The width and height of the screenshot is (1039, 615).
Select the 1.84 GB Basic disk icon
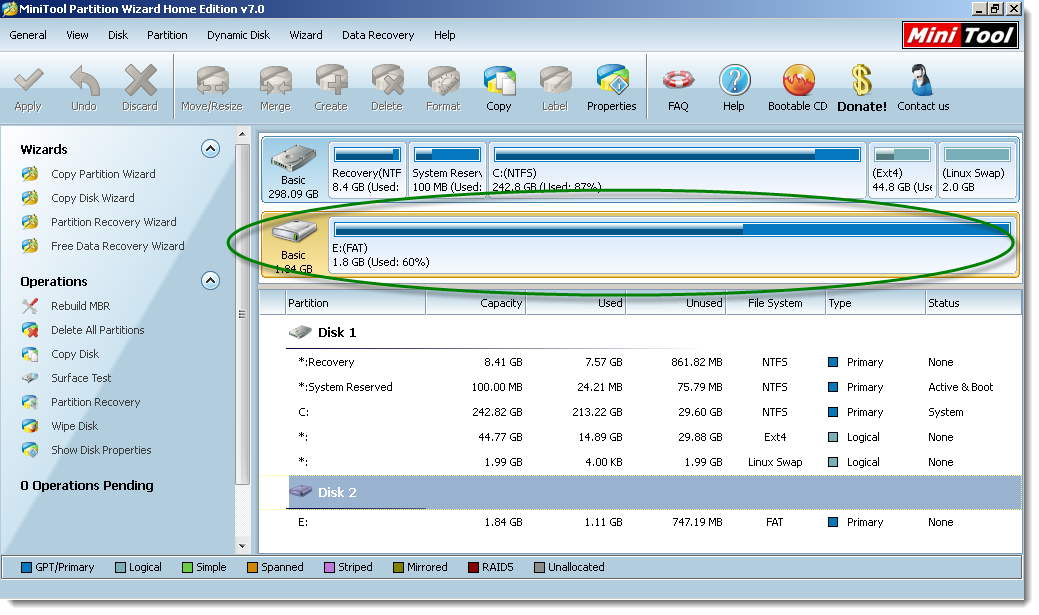(x=294, y=245)
